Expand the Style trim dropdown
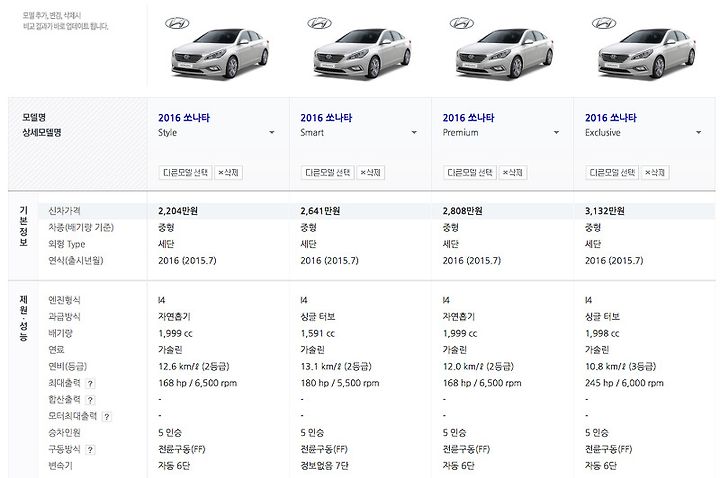Viewport: 720px width, 478px height. pyautogui.click(x=271, y=133)
